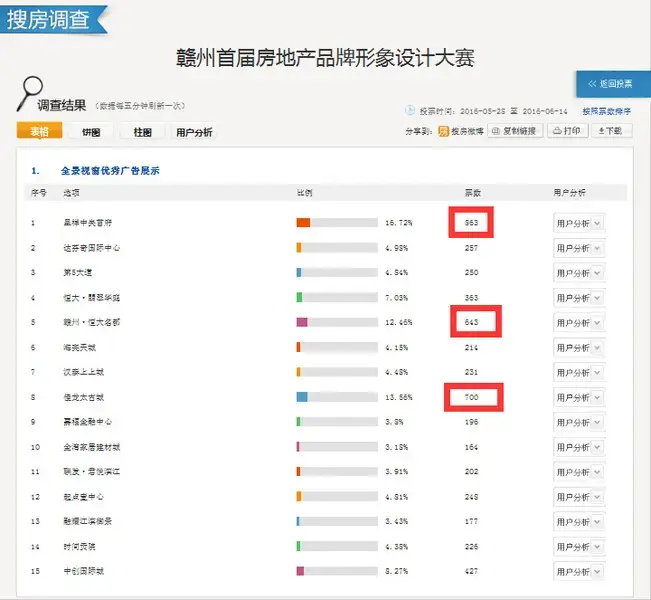
Task: Click the percentage 3.43% in row 13
Action: pyautogui.click(x=396, y=521)
